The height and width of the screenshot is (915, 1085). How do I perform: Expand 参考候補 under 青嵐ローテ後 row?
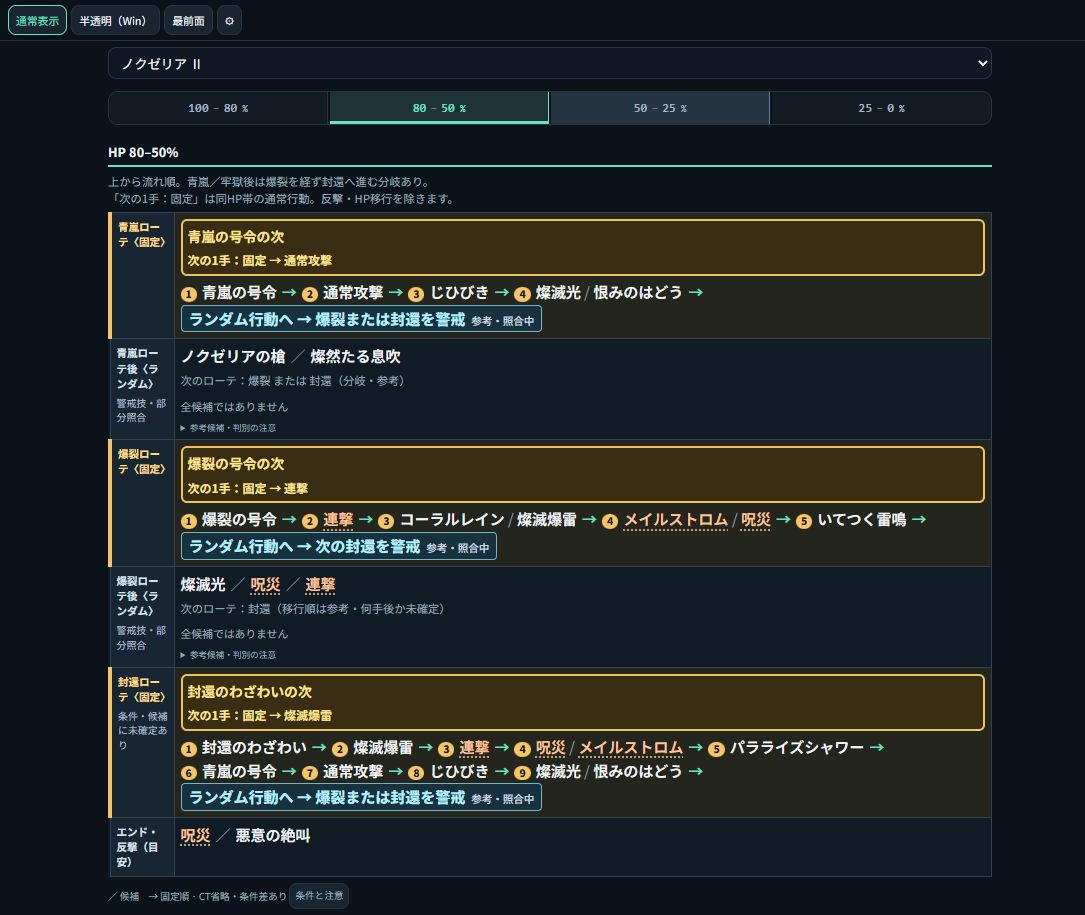click(228, 428)
